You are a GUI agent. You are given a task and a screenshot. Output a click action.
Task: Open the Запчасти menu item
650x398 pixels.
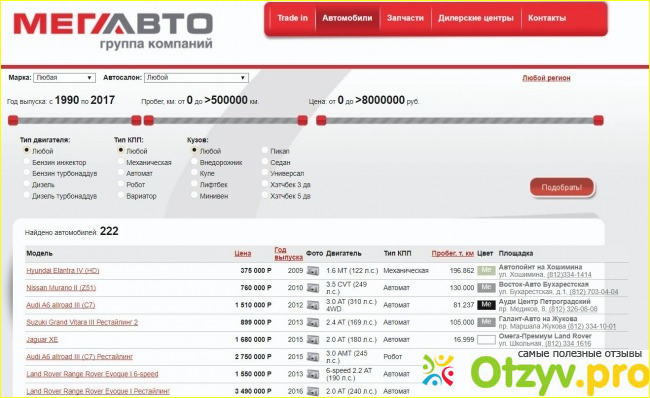pos(405,18)
